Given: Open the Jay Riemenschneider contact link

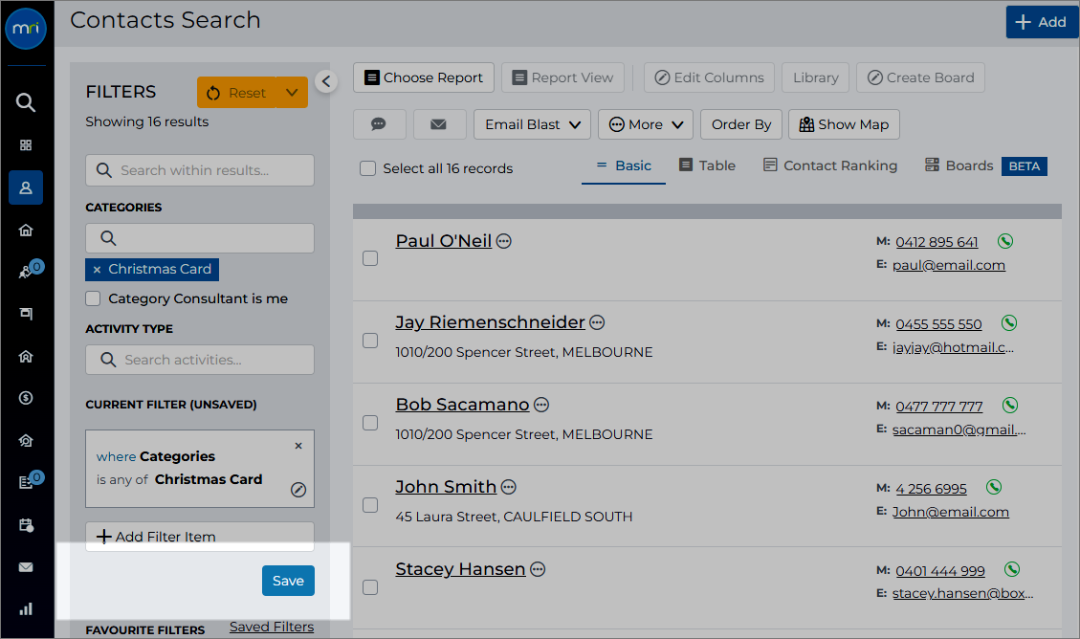Looking at the screenshot, I should click(490, 322).
